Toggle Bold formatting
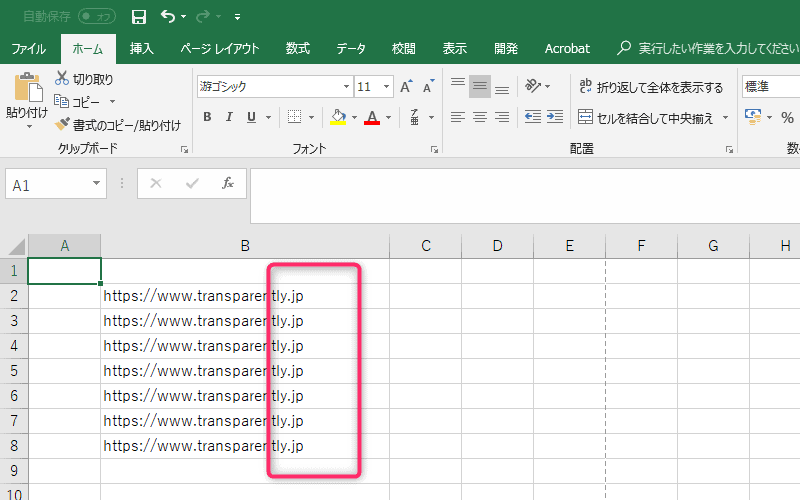Screen dimensions: 800x500 (207, 117)
